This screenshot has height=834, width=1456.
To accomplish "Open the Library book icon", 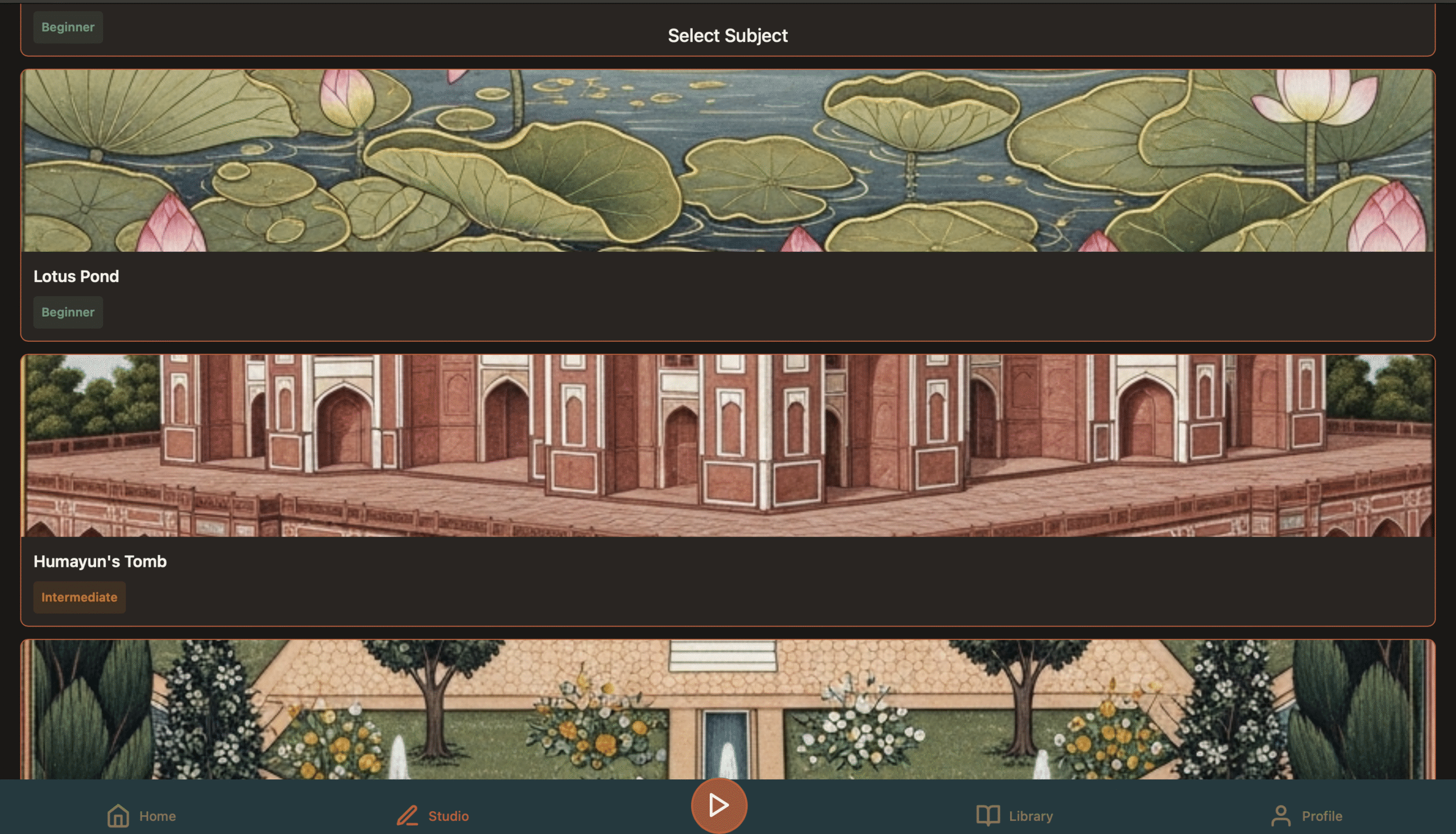I will [x=988, y=815].
